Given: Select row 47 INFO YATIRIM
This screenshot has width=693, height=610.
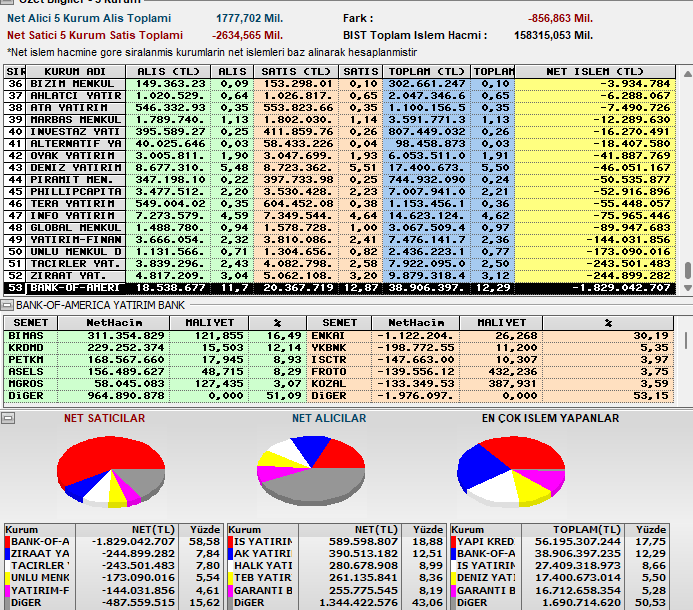Looking at the screenshot, I should (x=339, y=216).
